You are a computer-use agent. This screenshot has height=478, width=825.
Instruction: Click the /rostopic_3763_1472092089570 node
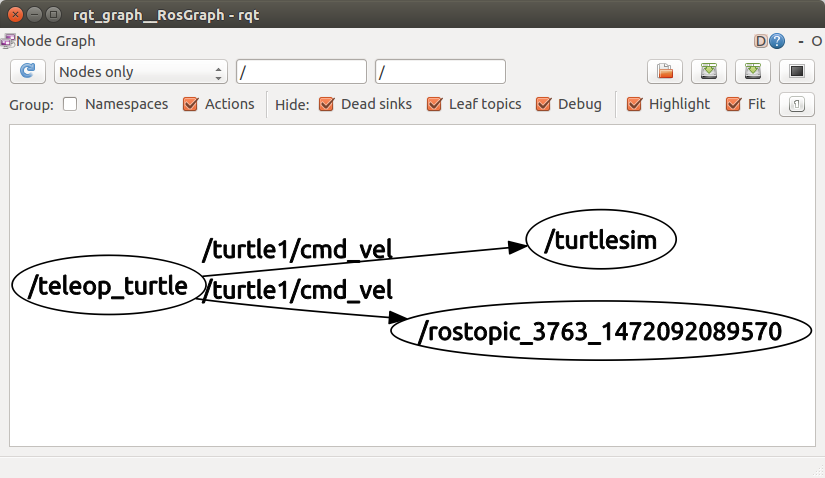(600, 331)
